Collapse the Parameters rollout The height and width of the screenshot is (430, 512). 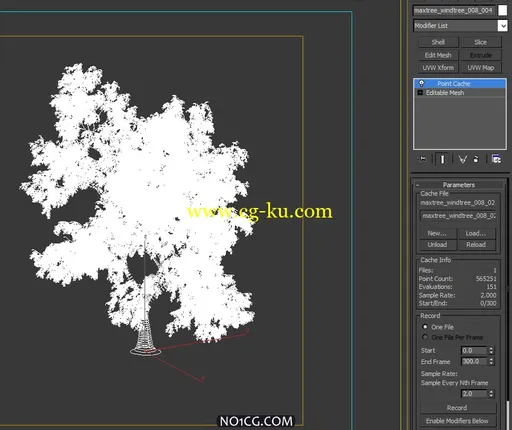click(459, 185)
